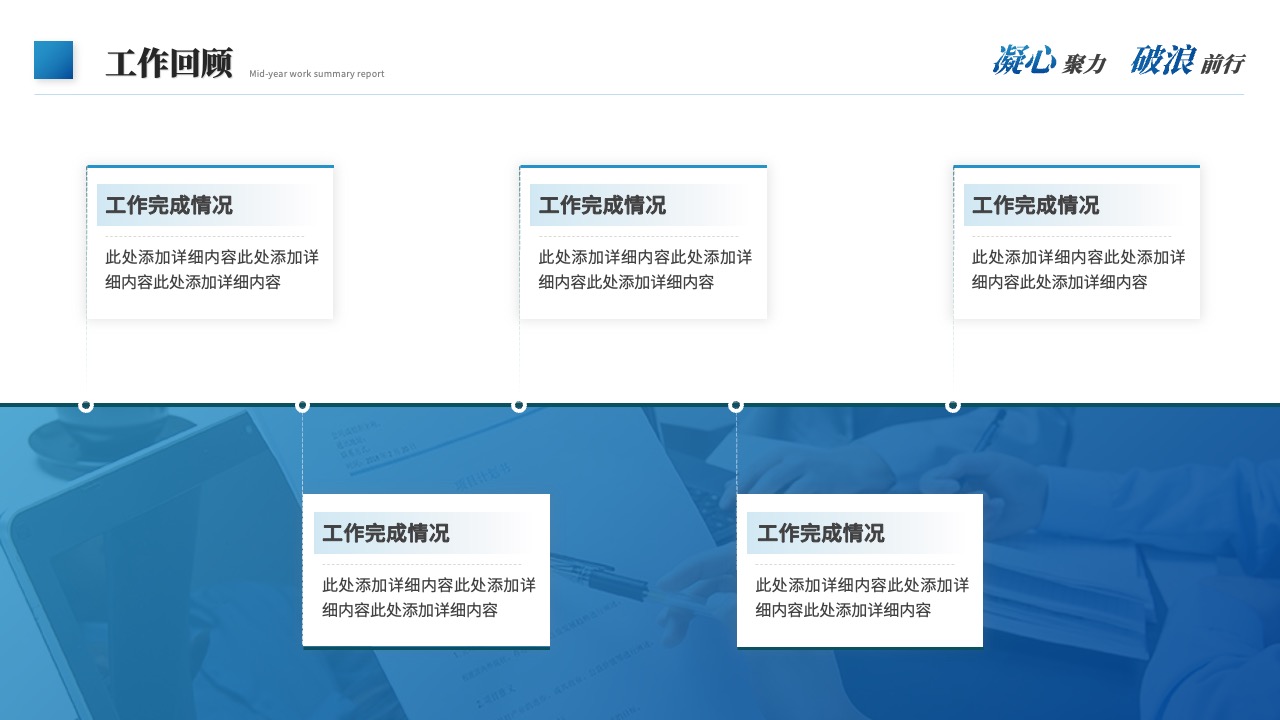Select the "凝心聚力" slogan text
The width and height of the screenshot is (1280, 720).
(x=1049, y=61)
